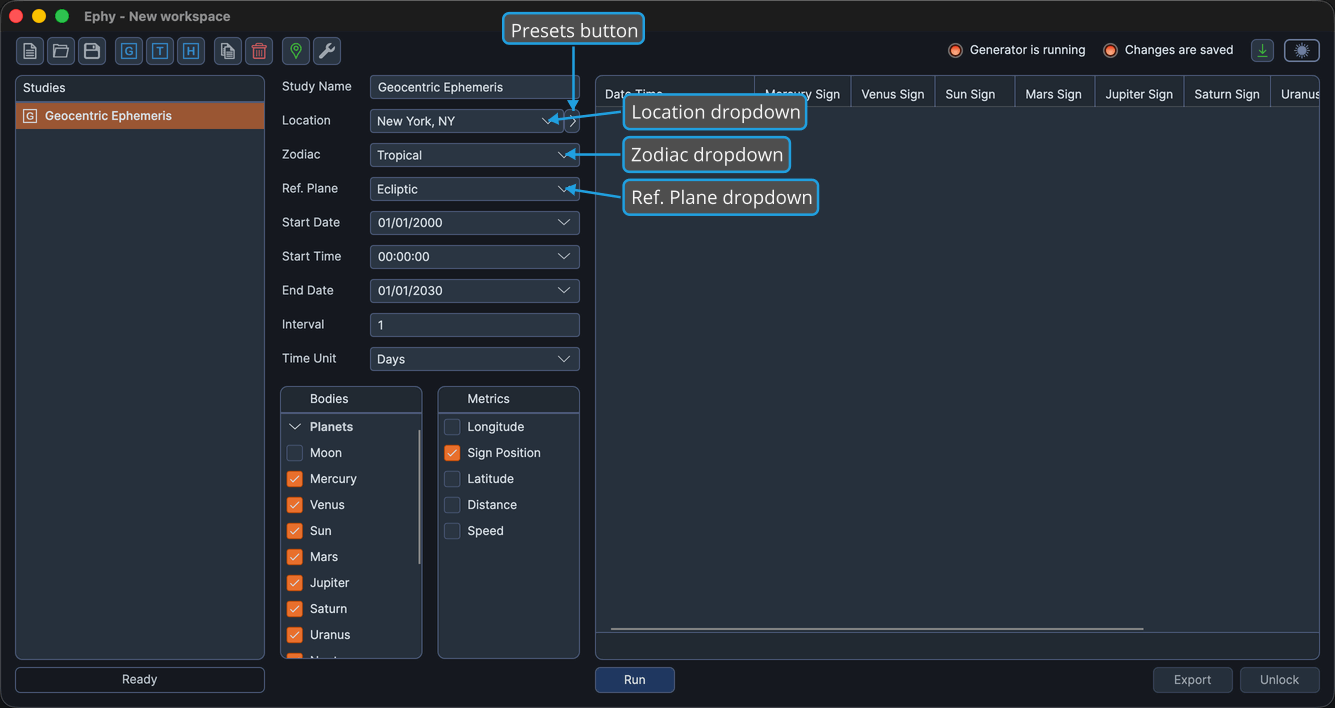This screenshot has height=708, width=1335.
Task: Click the Metrics panel header
Action: [x=508, y=399]
